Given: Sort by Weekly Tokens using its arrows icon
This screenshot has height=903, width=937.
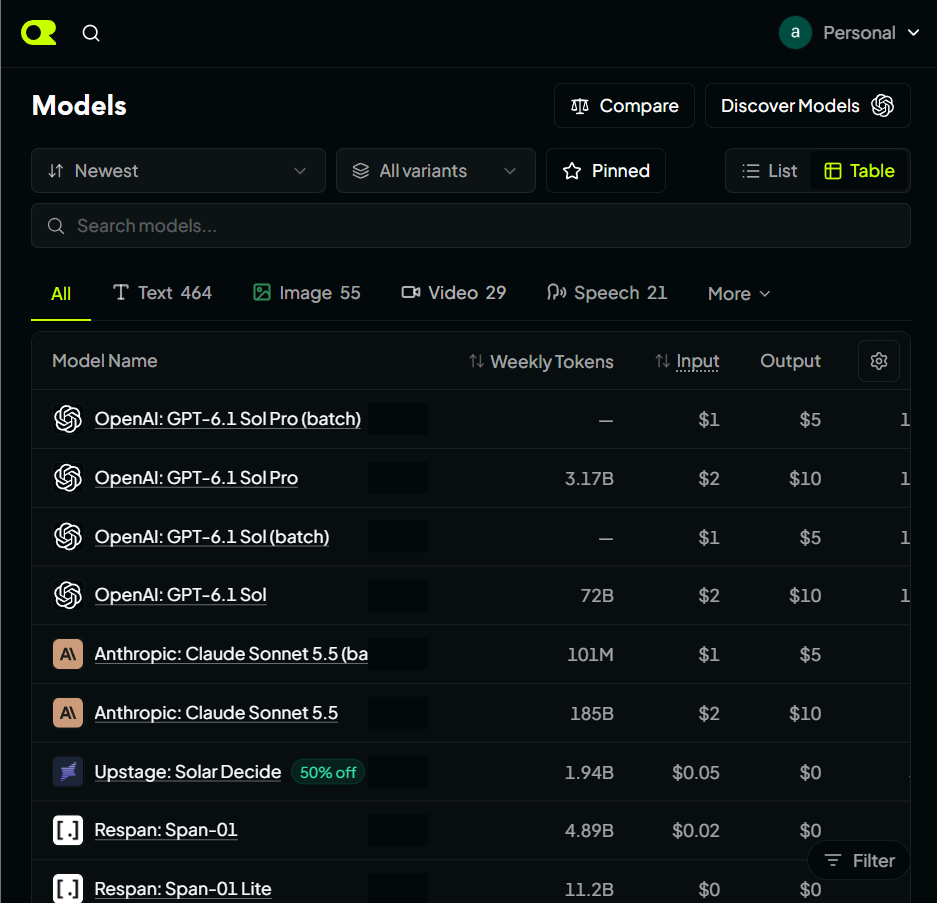Looking at the screenshot, I should 476,361.
